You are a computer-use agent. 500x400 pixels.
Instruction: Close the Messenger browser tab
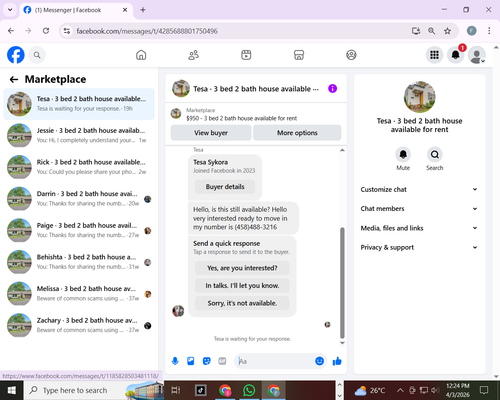click(x=125, y=10)
